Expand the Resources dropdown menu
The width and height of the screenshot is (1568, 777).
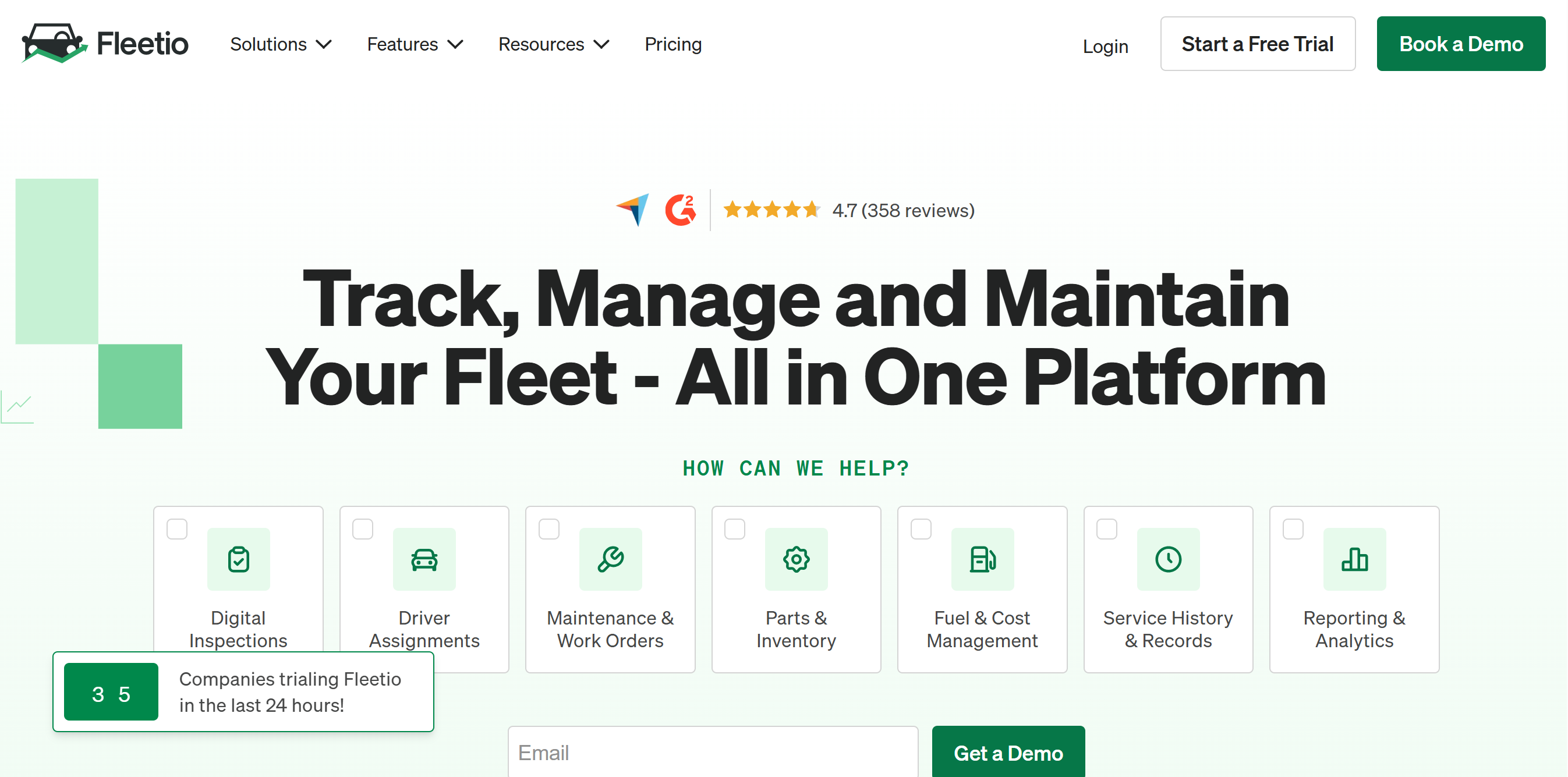pos(553,44)
